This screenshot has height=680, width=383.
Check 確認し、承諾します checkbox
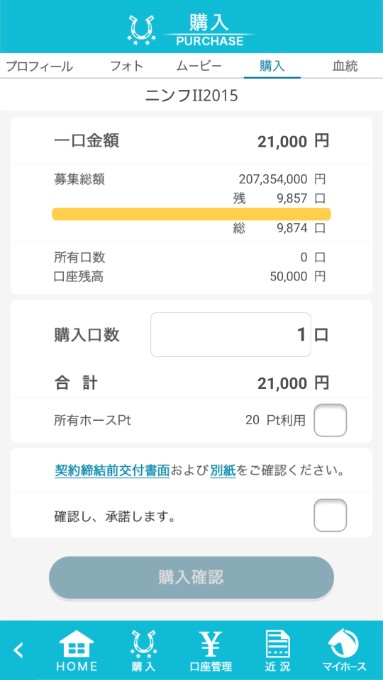[x=330, y=515]
